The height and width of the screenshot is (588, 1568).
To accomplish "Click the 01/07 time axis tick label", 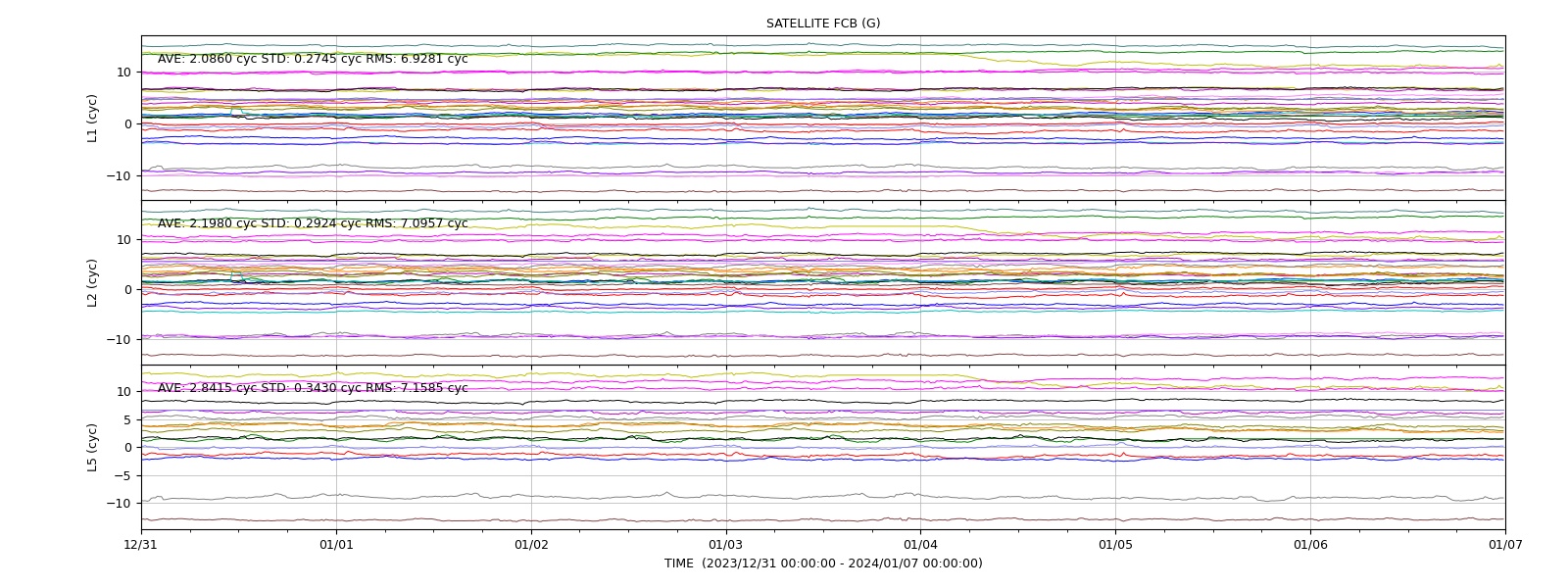I will [x=1505, y=545].
